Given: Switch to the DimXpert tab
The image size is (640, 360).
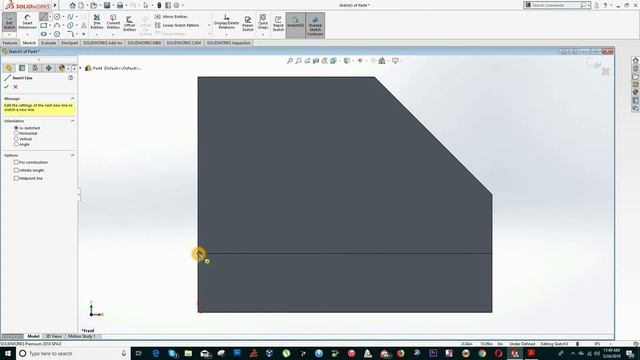Looking at the screenshot, I should [69, 43].
